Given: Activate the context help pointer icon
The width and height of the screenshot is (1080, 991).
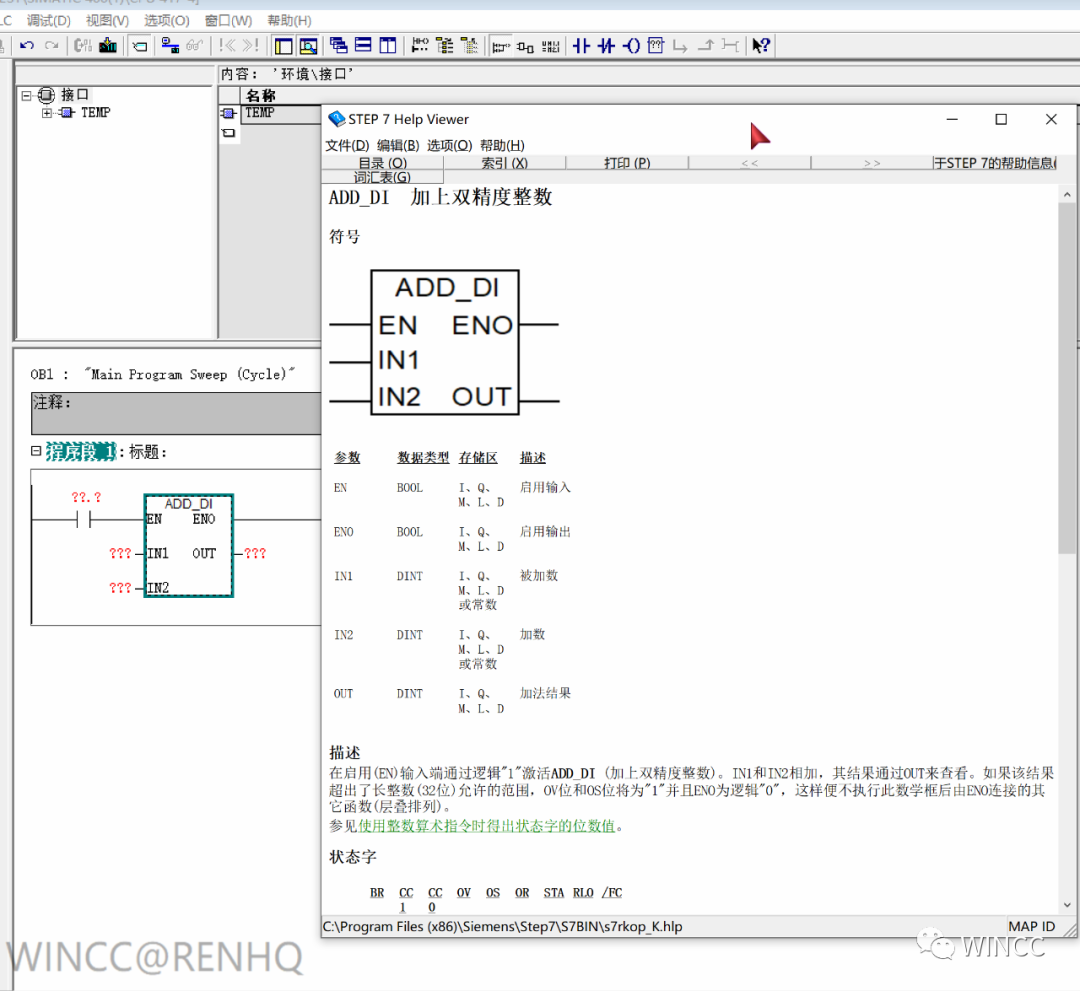Looking at the screenshot, I should pyautogui.click(x=761, y=45).
